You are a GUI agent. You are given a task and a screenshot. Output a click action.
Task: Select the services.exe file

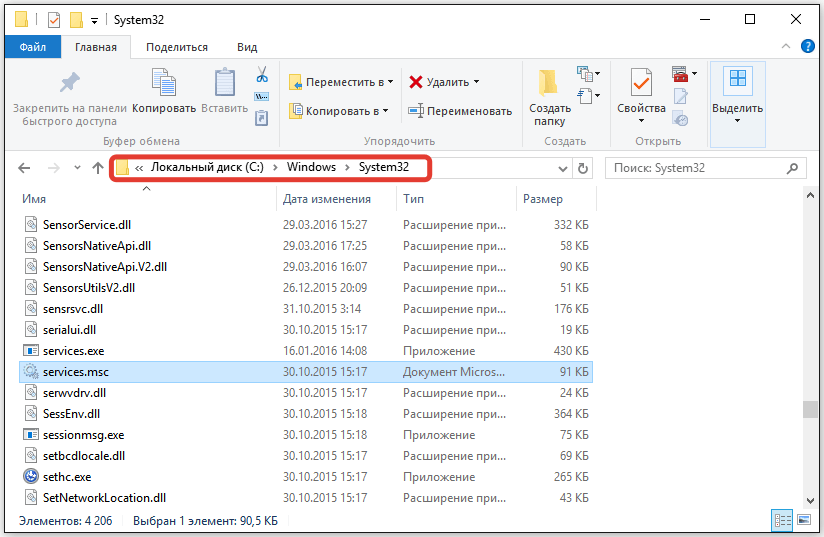(x=306, y=351)
